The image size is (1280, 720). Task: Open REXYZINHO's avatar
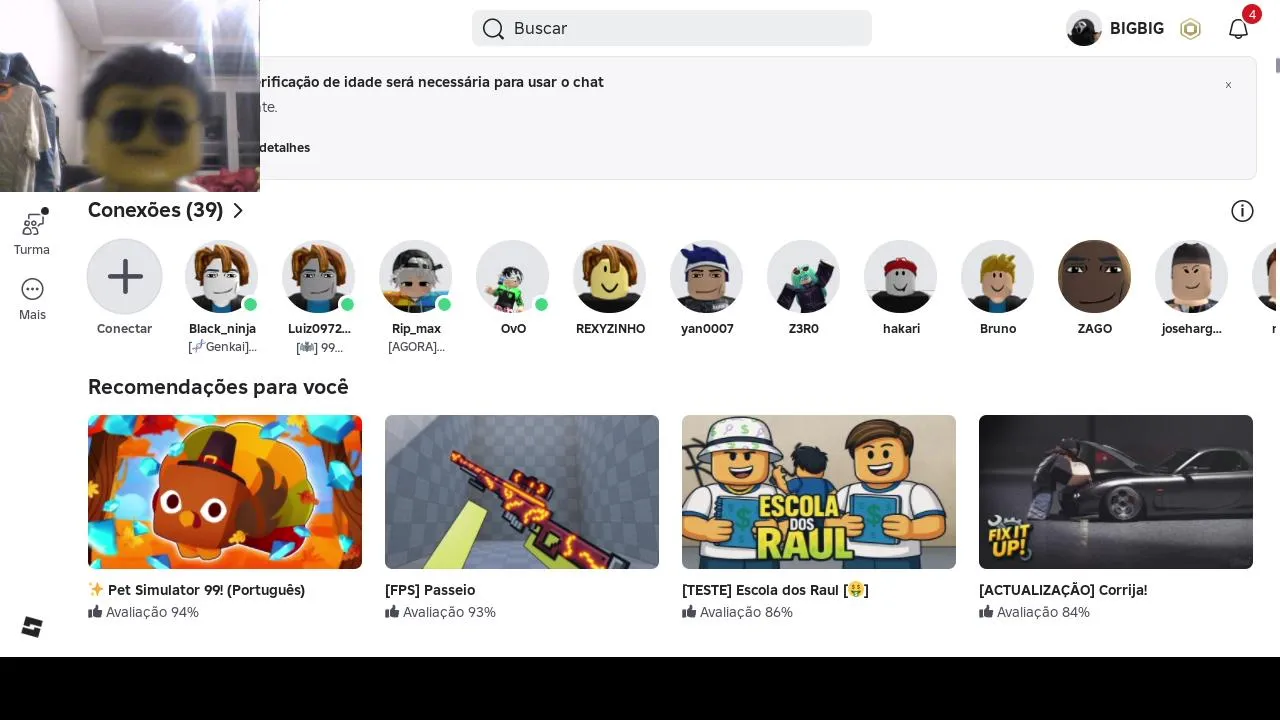coord(610,276)
